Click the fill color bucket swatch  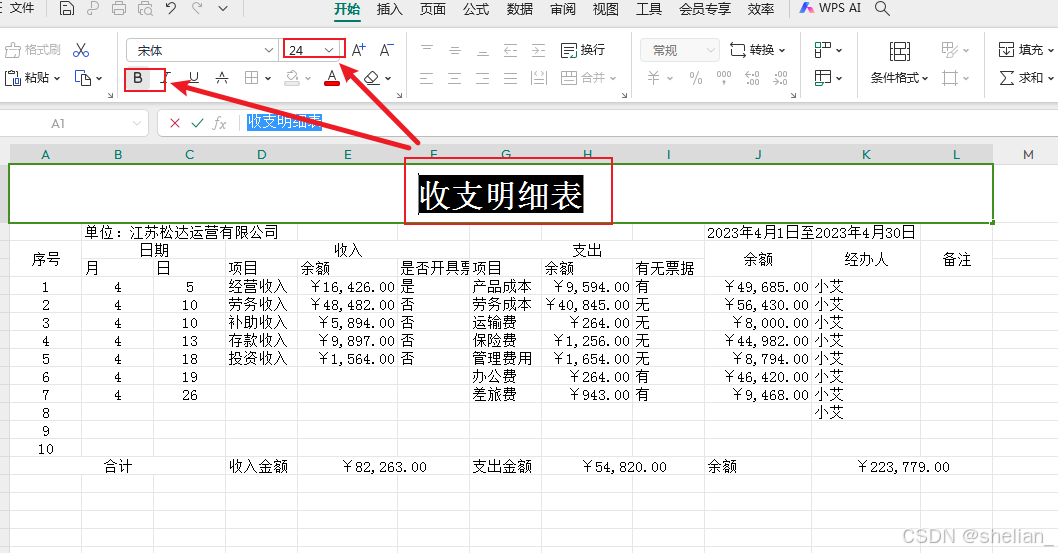point(292,78)
